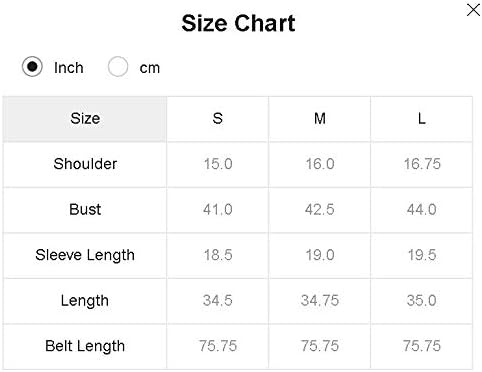Click the Shoulder row label
The width and height of the screenshot is (482, 372).
tap(85, 164)
